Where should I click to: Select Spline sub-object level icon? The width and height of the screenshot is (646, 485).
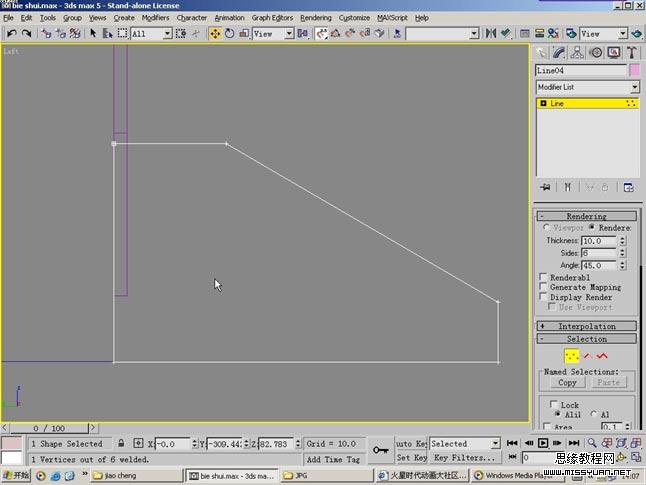click(602, 356)
